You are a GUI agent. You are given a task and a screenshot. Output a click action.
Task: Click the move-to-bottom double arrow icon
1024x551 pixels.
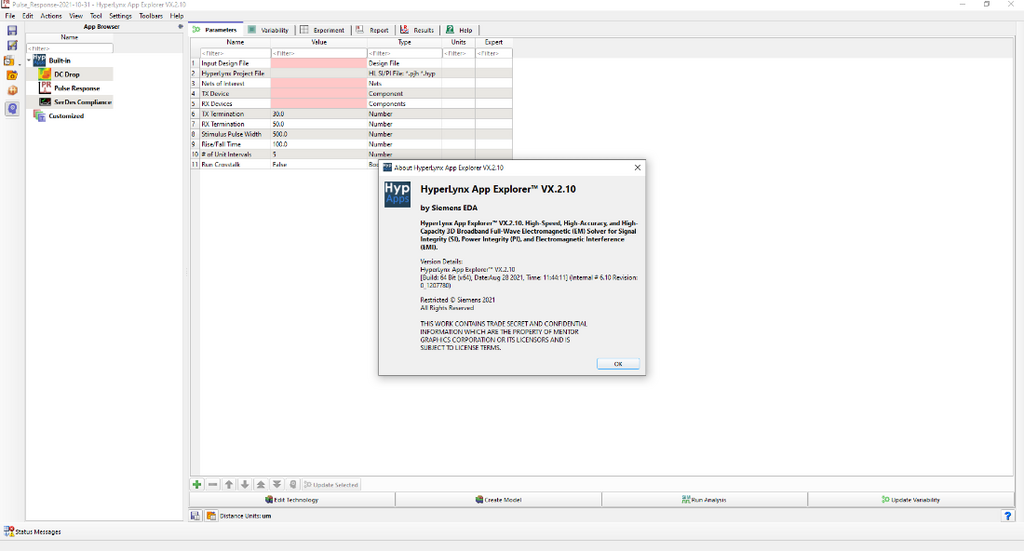277,484
